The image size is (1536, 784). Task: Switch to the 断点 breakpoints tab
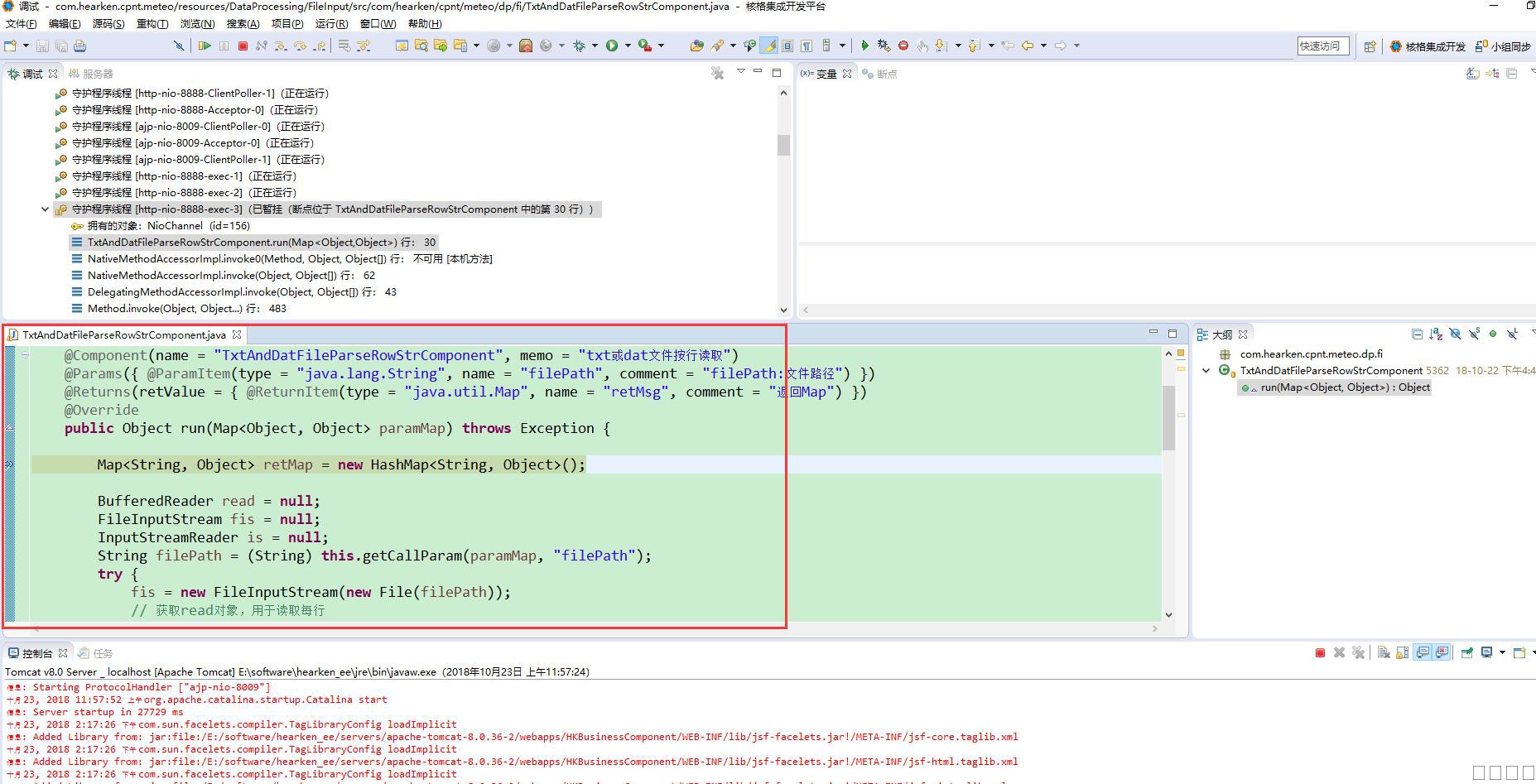(880, 74)
